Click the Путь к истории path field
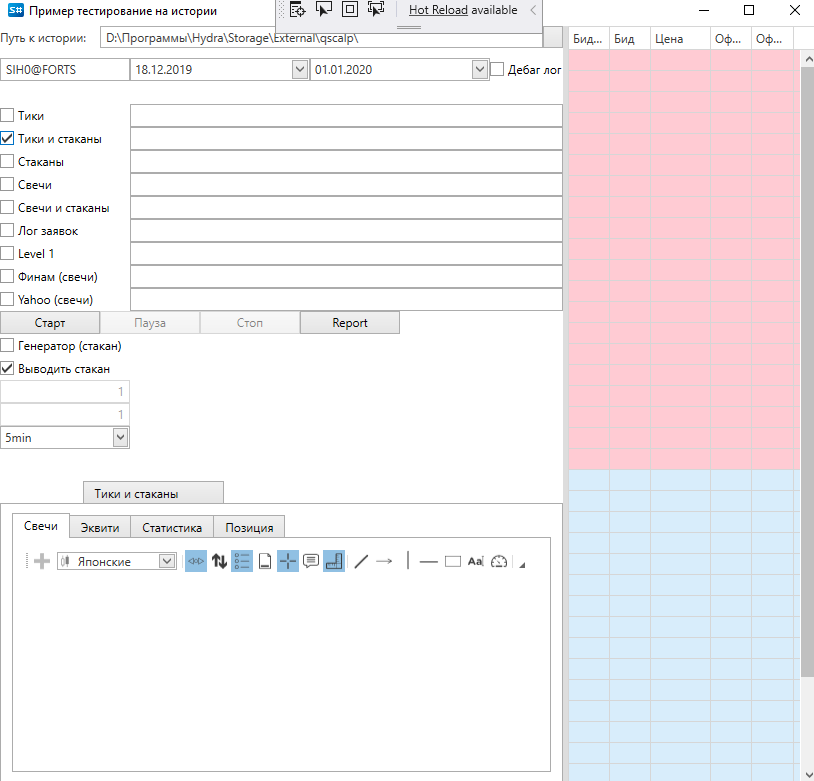 click(320, 39)
